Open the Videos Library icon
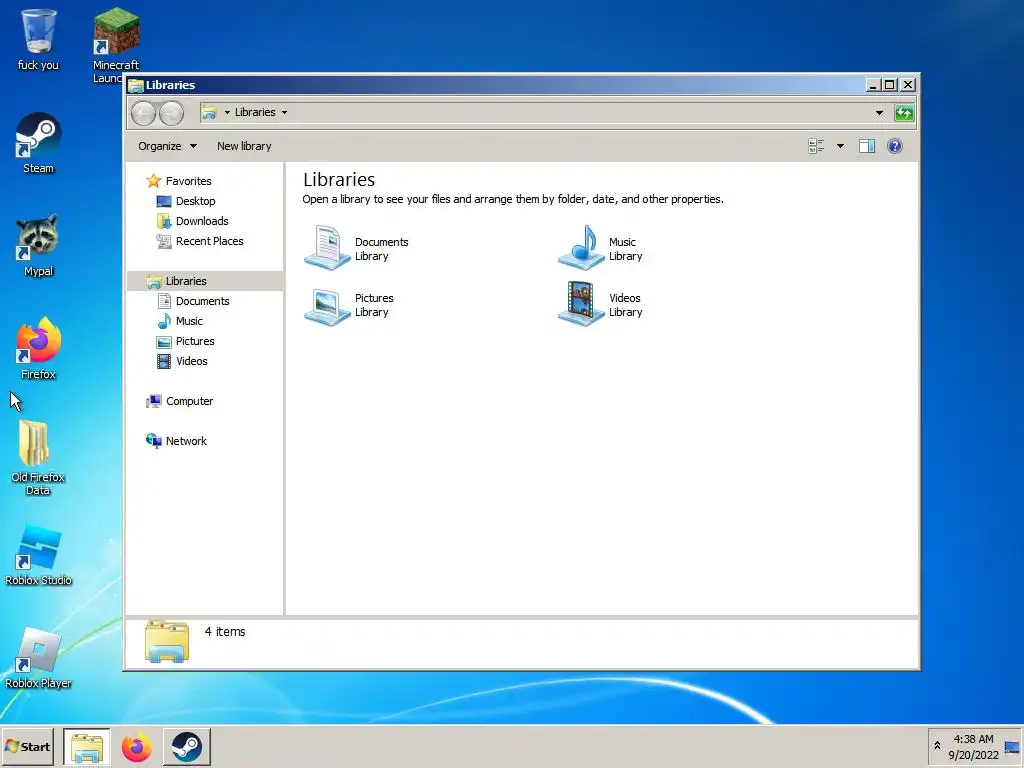The width and height of the screenshot is (1024, 768). click(581, 304)
